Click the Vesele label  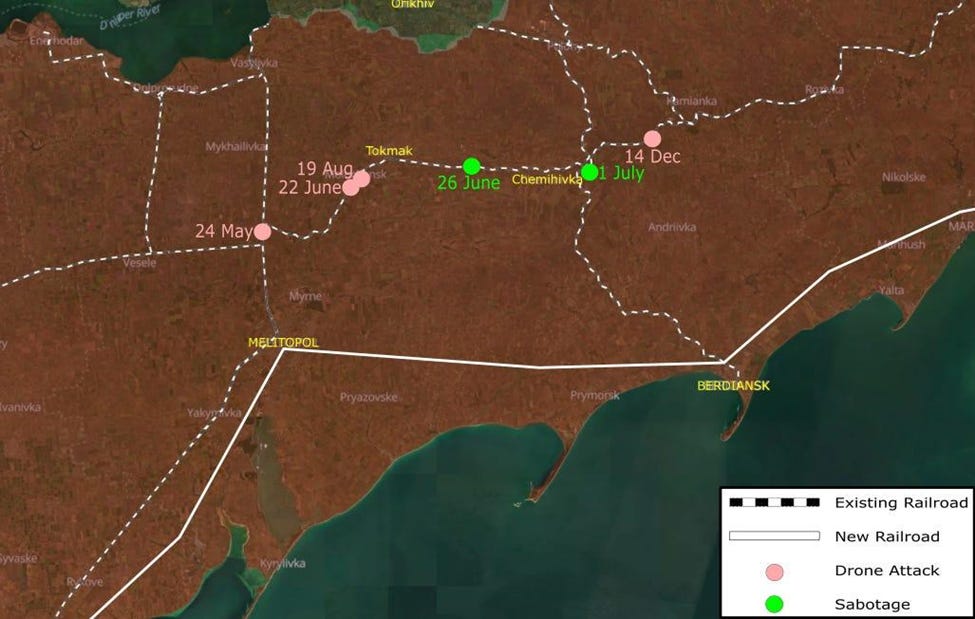click(139, 263)
